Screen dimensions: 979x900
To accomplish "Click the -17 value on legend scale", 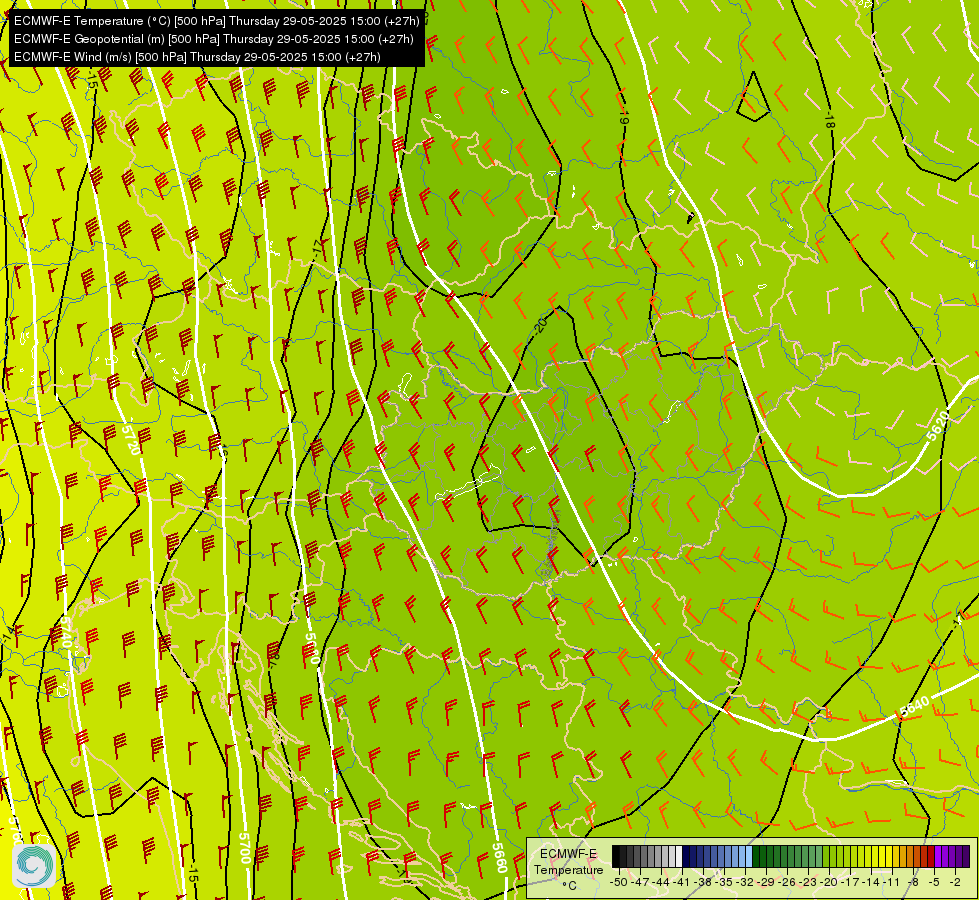I will click(x=850, y=882).
